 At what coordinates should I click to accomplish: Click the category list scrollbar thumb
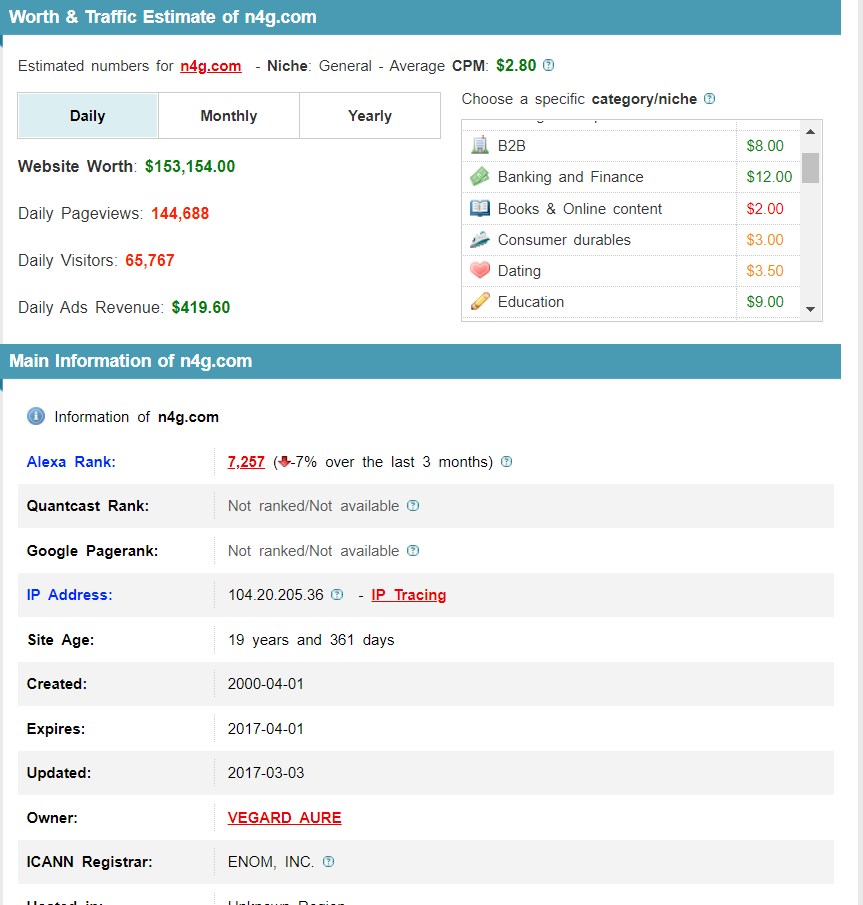(x=810, y=167)
